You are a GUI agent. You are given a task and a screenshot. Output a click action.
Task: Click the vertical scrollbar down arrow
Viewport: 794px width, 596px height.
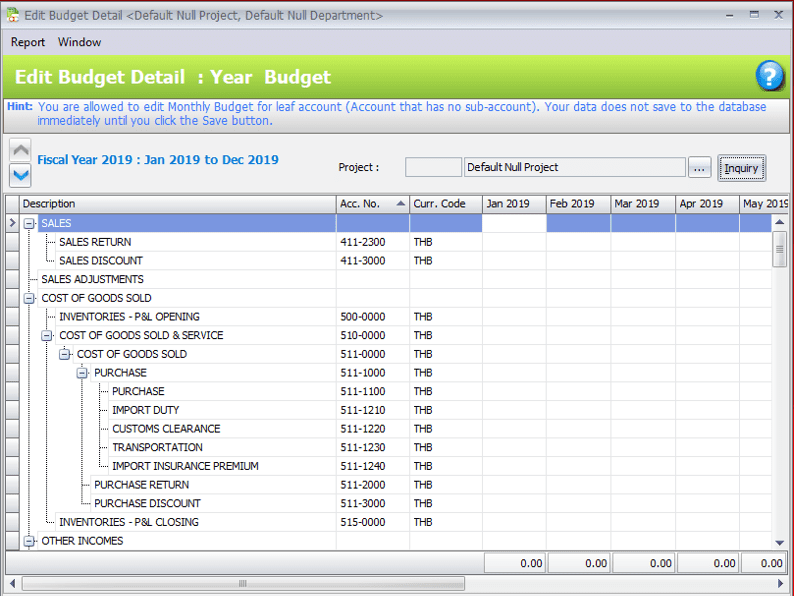[x=780, y=542]
